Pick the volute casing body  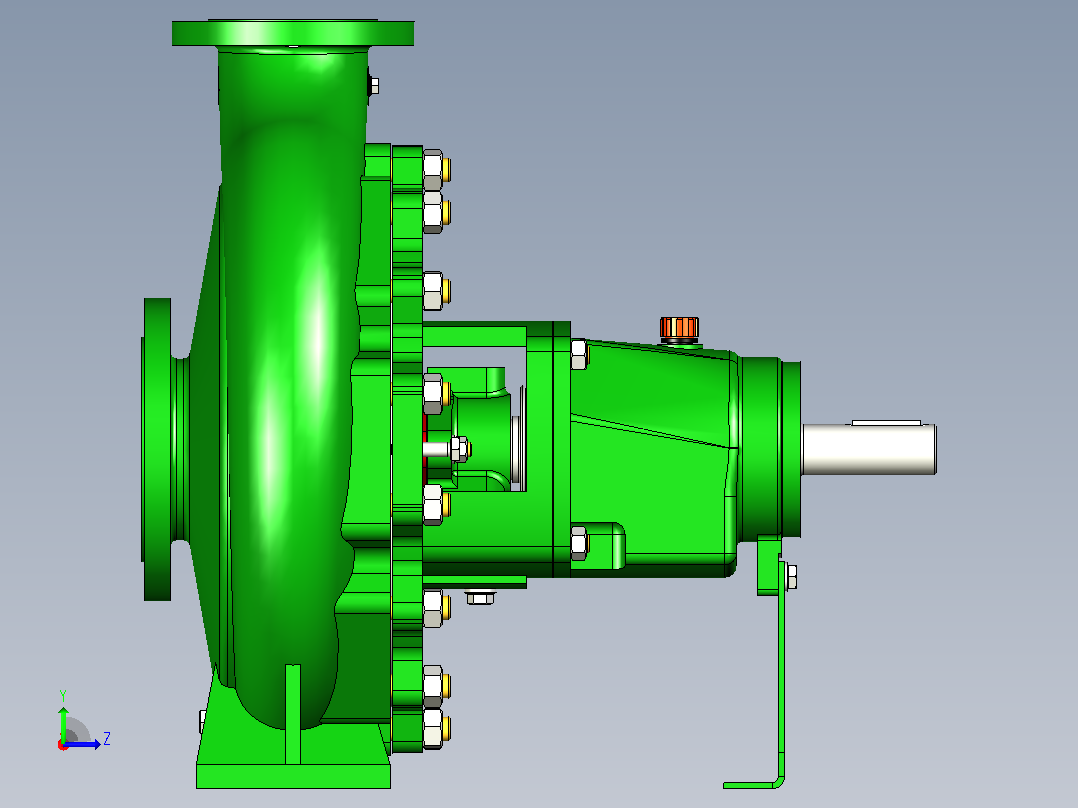292,385
